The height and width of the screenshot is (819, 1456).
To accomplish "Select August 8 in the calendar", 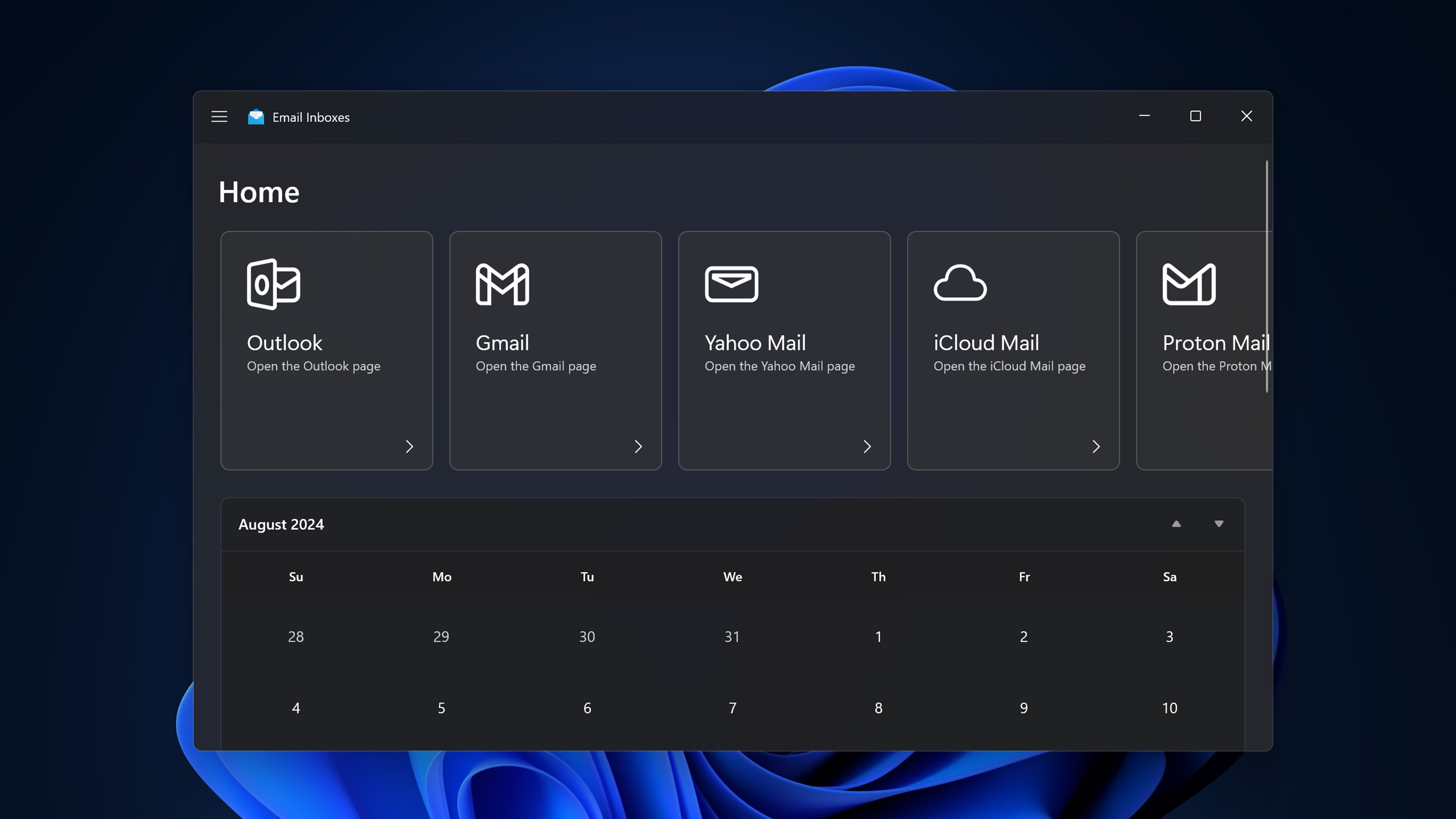I will coord(878,708).
